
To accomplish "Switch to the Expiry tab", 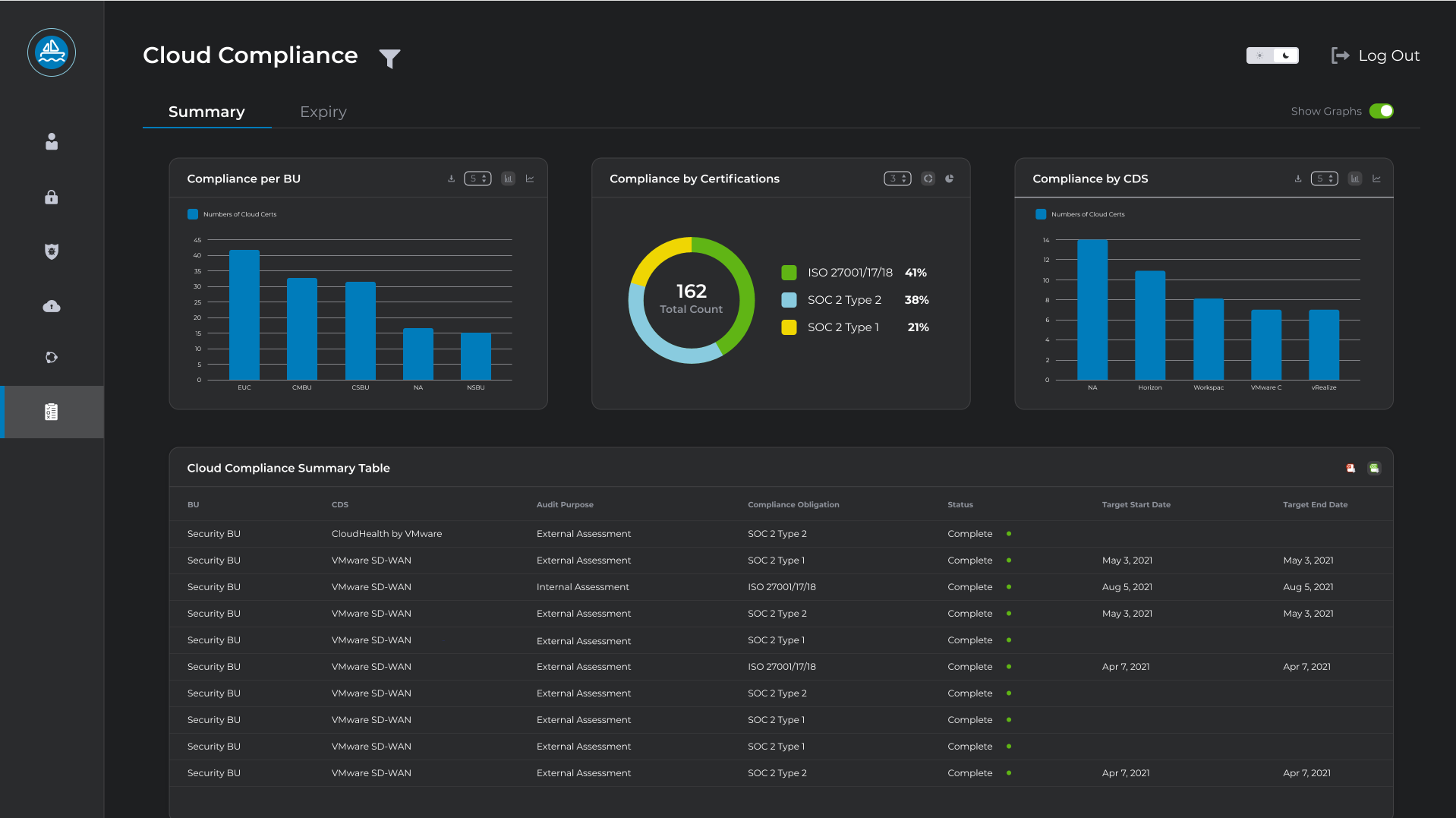I will coord(323,112).
